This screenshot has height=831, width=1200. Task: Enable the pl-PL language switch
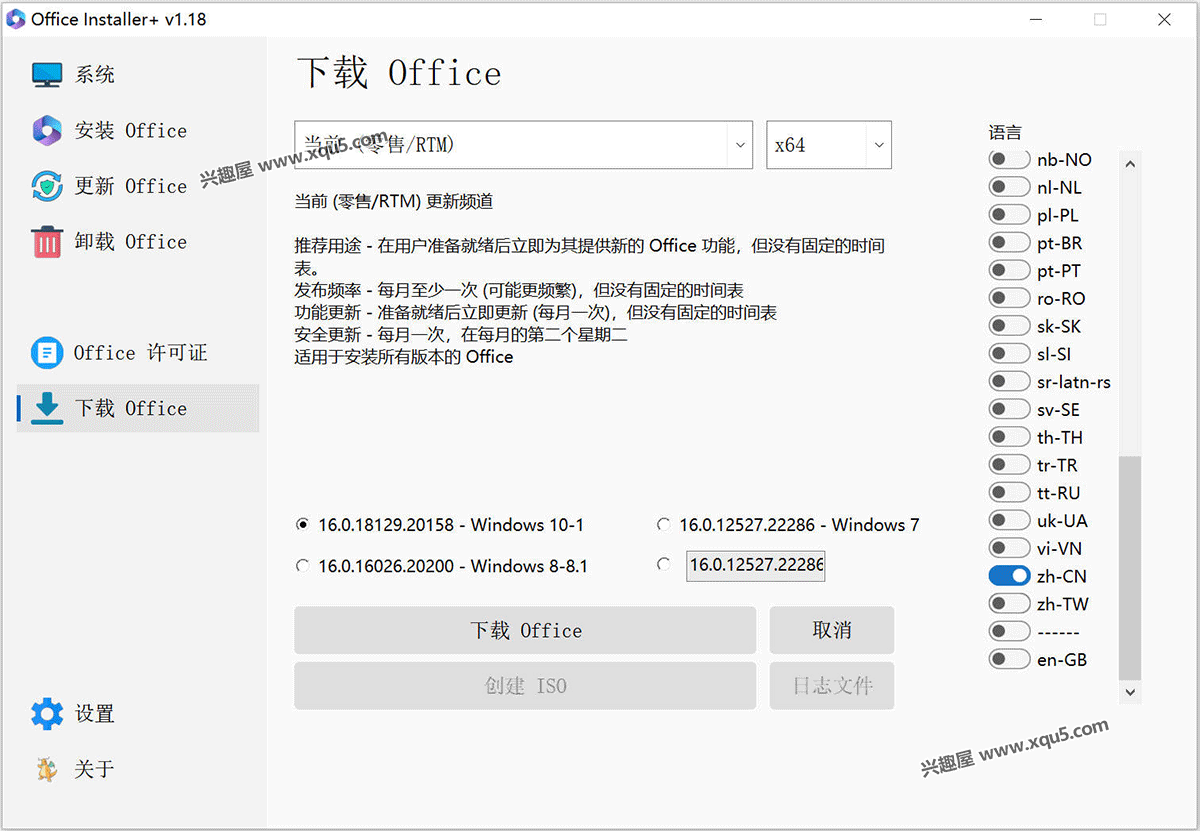coord(1009,215)
